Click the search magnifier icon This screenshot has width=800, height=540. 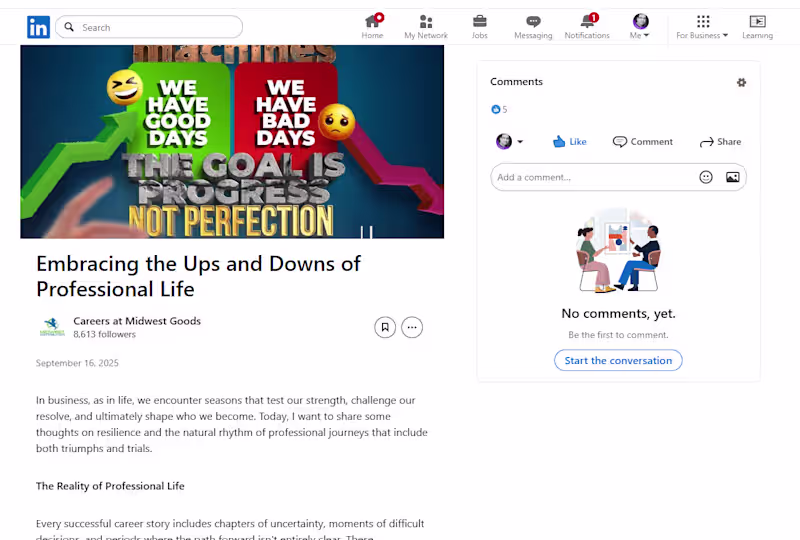coord(69,27)
